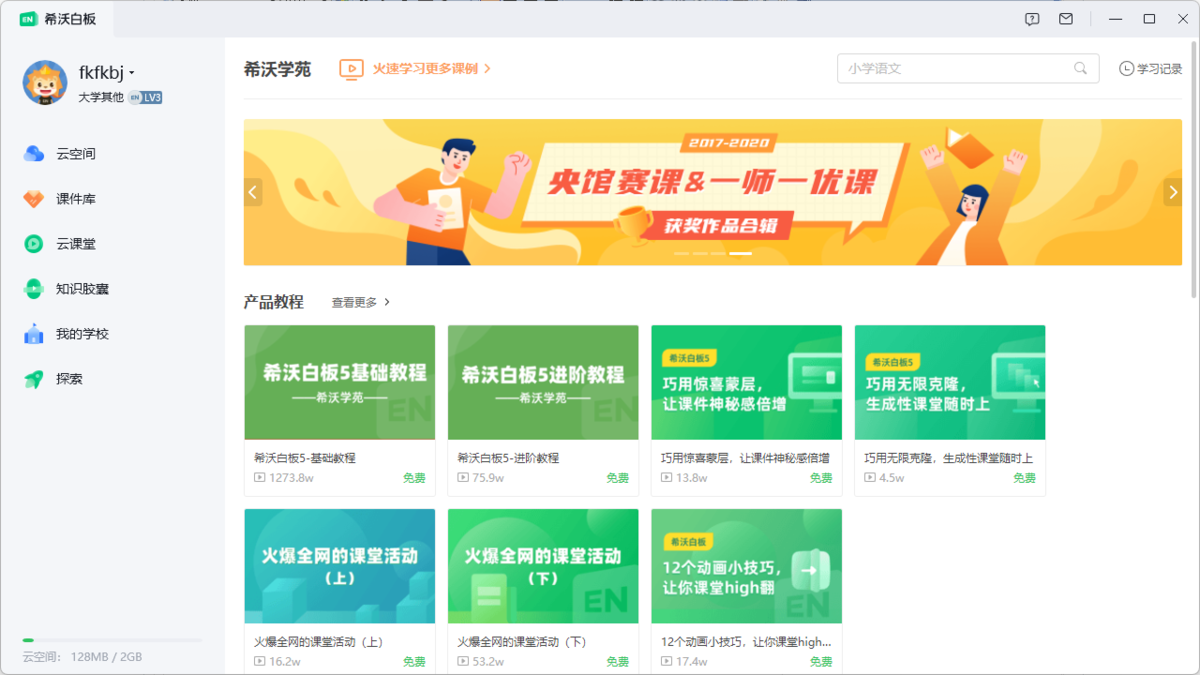Select 课件库 in the sidebar
Image resolution: width=1200 pixels, height=675 pixels.
66,198
